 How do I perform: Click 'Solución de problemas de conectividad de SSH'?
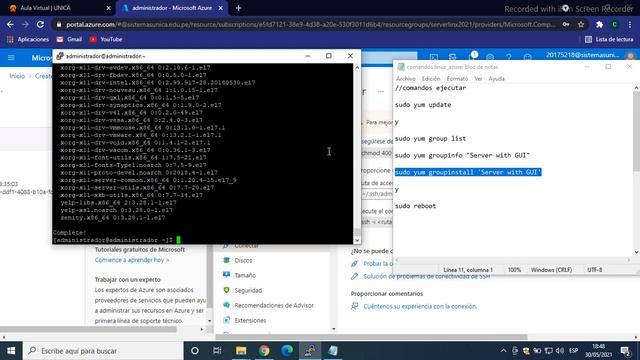(x=427, y=276)
